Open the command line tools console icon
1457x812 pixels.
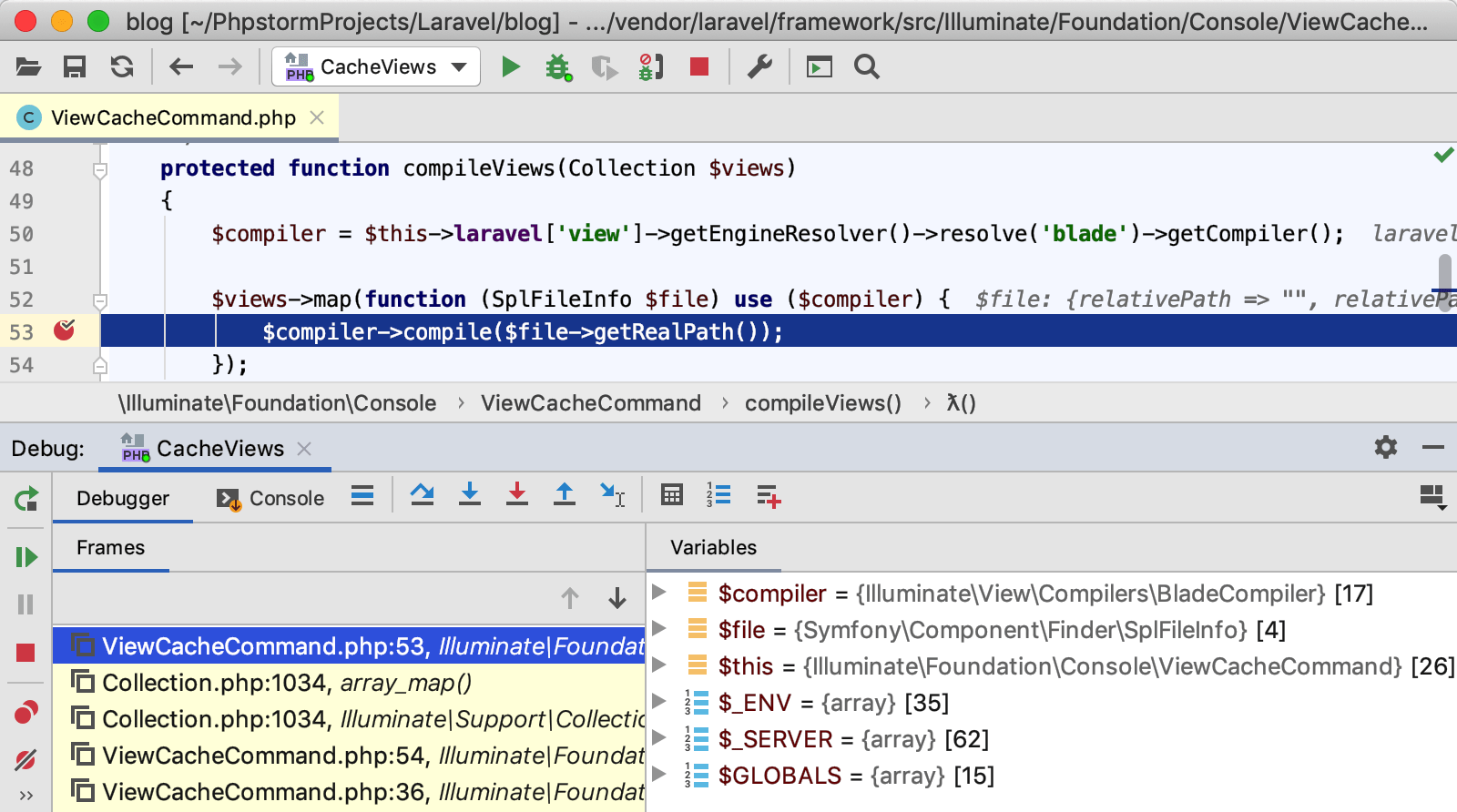[820, 66]
